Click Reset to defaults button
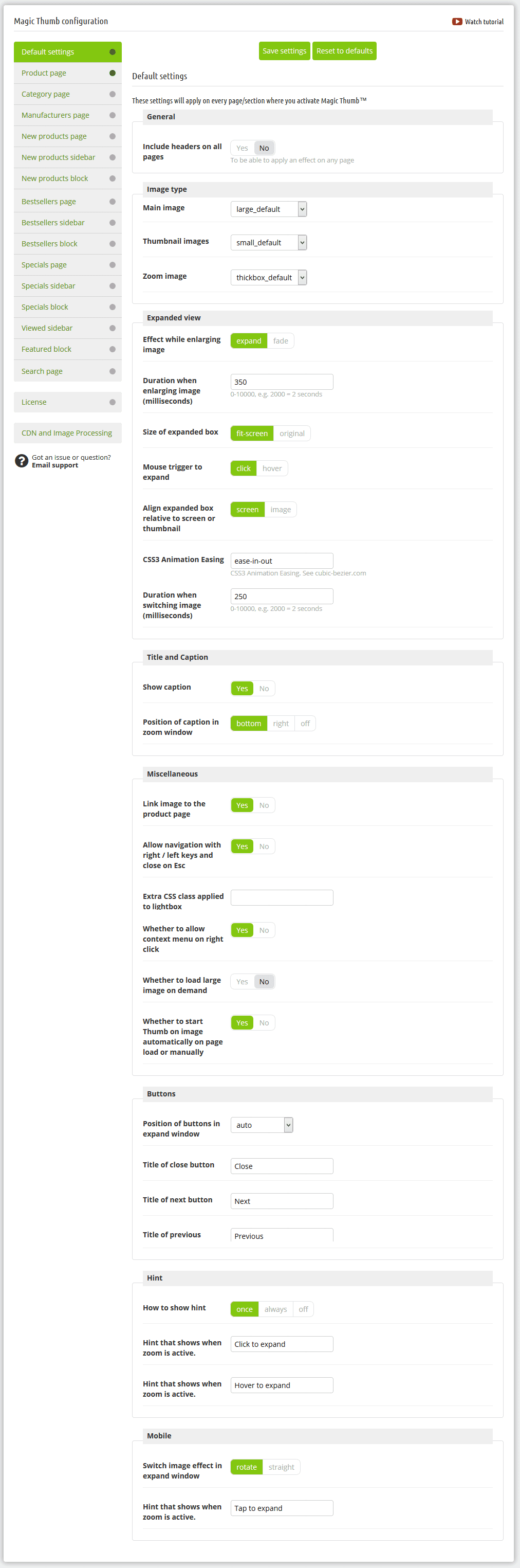Image resolution: width=520 pixels, height=1568 pixels. (x=344, y=50)
